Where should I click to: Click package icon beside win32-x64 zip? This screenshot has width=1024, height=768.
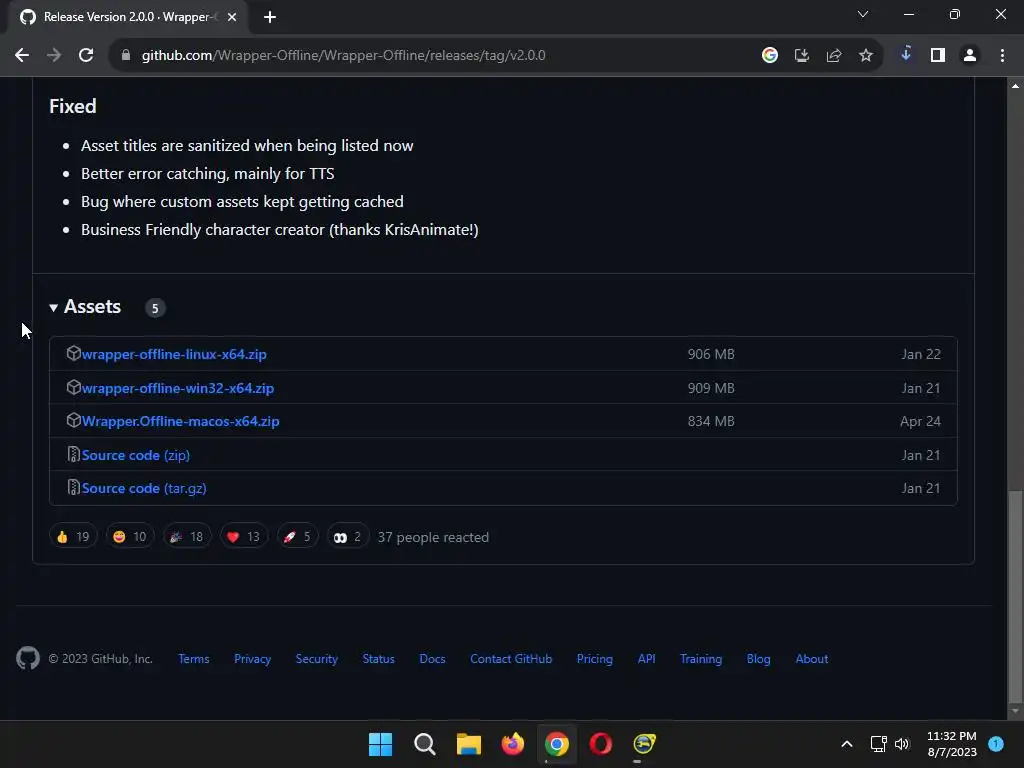[74, 387]
